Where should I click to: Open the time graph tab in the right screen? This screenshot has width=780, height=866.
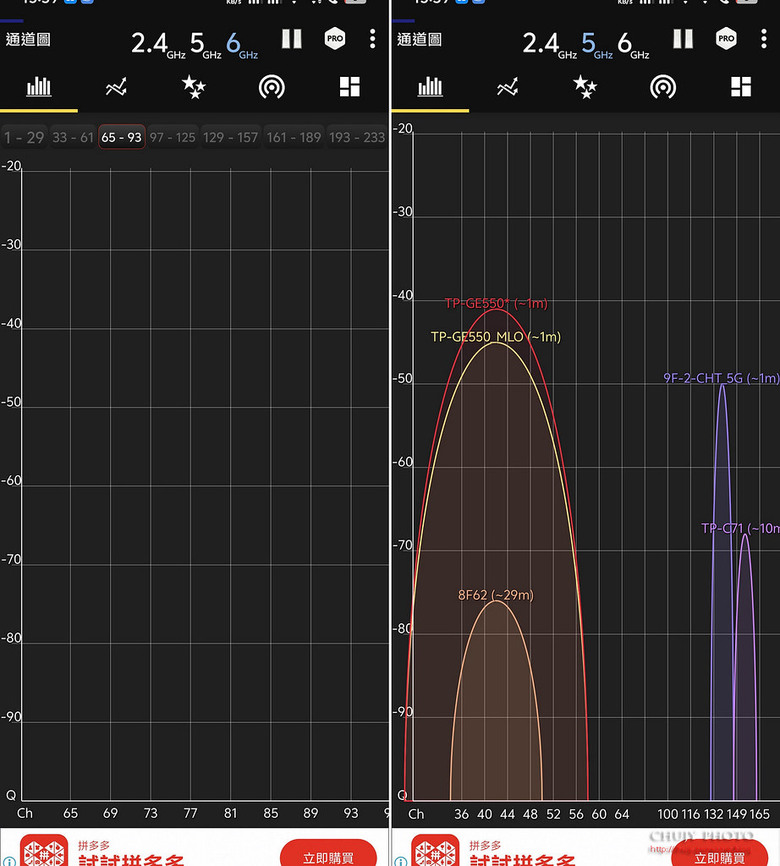tap(508, 87)
